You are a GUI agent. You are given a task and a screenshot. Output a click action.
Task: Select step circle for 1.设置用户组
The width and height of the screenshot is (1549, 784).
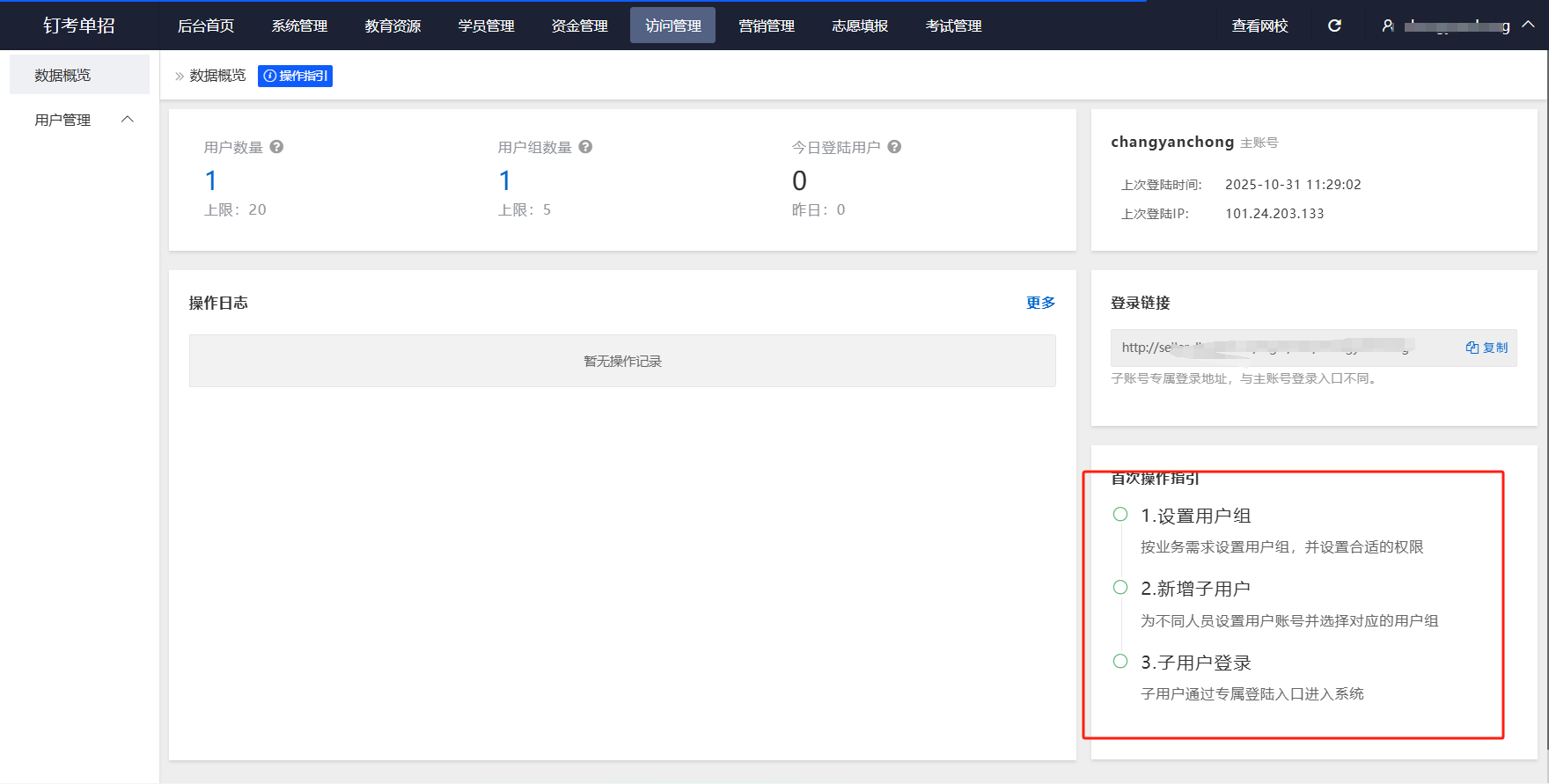tap(1120, 515)
